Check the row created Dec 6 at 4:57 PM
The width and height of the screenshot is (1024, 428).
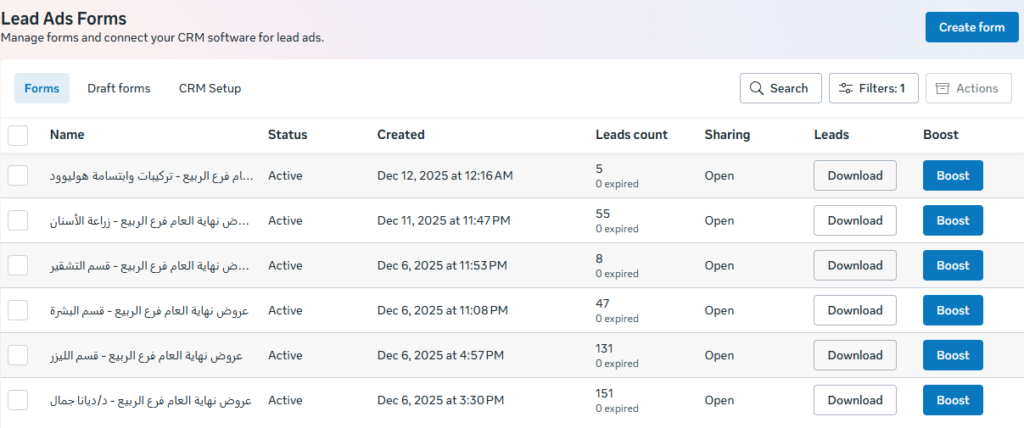click(18, 355)
